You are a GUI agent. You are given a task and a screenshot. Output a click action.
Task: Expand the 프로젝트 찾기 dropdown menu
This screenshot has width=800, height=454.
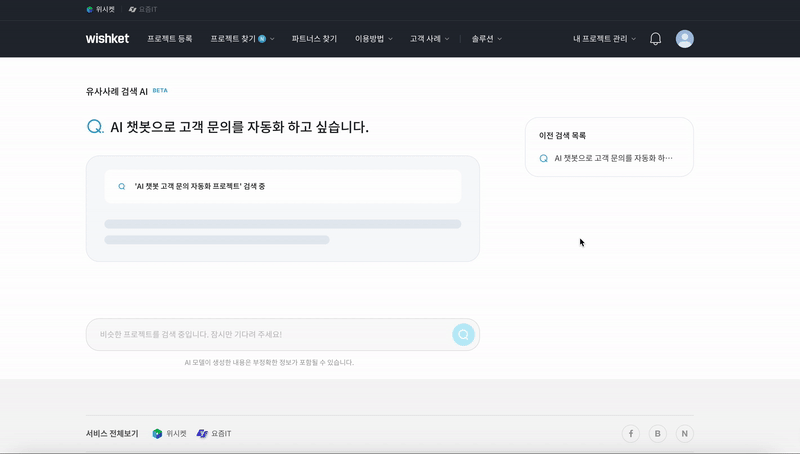point(242,39)
